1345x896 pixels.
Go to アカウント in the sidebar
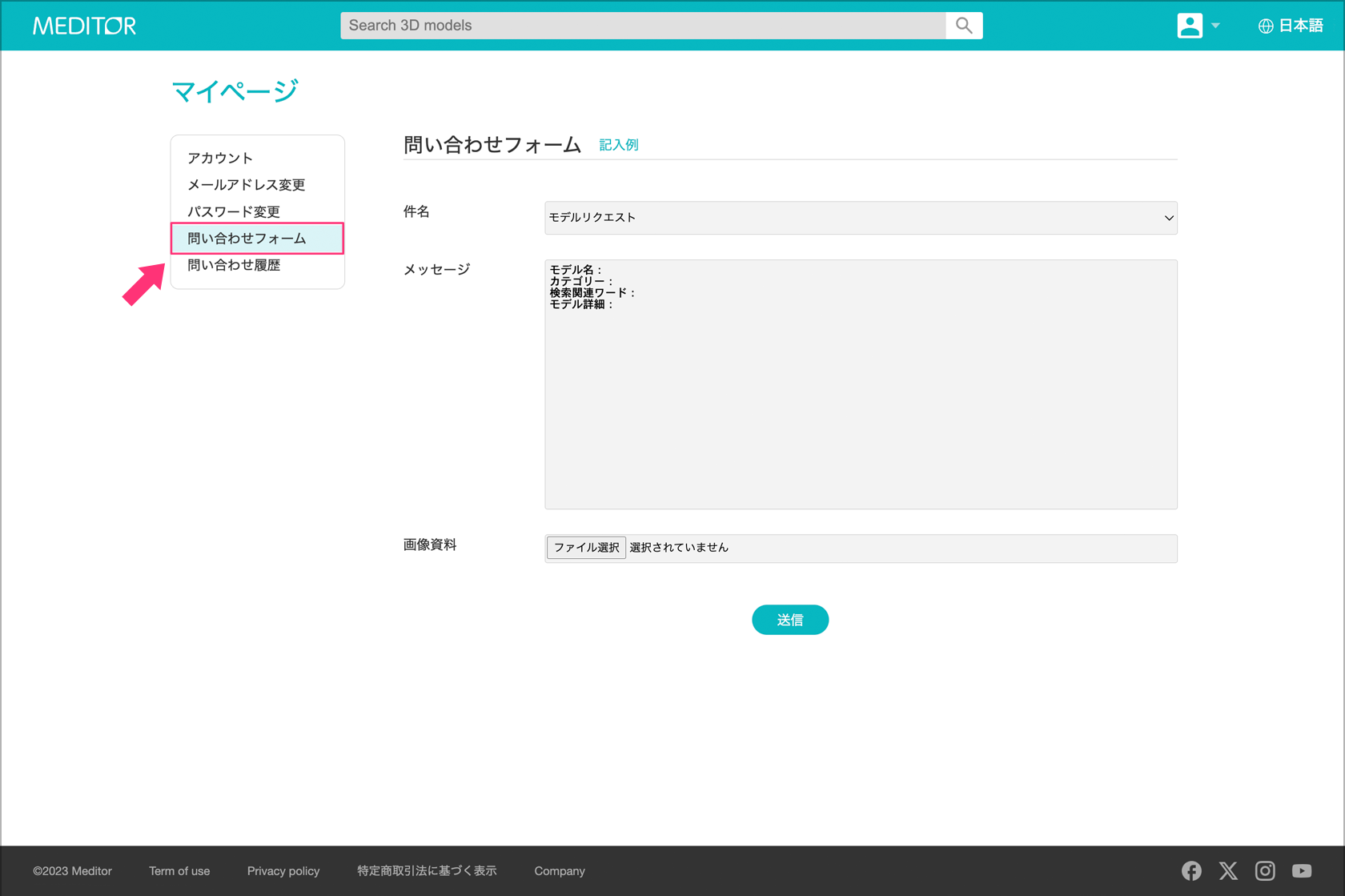click(x=220, y=158)
